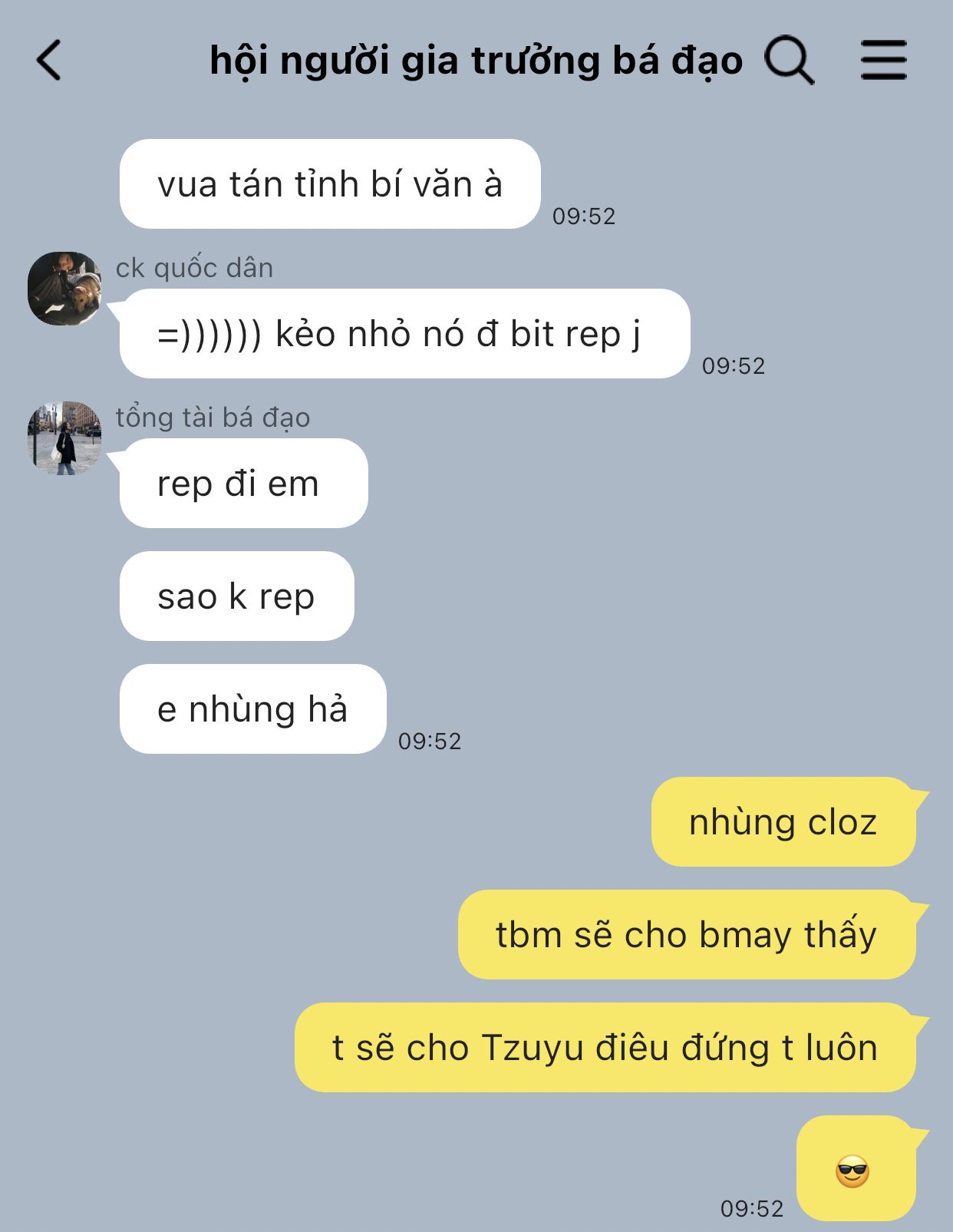This screenshot has width=953, height=1232.
Task: Select the message 'kẻo nhỏ nó đ bit rep j'
Action: point(405,333)
